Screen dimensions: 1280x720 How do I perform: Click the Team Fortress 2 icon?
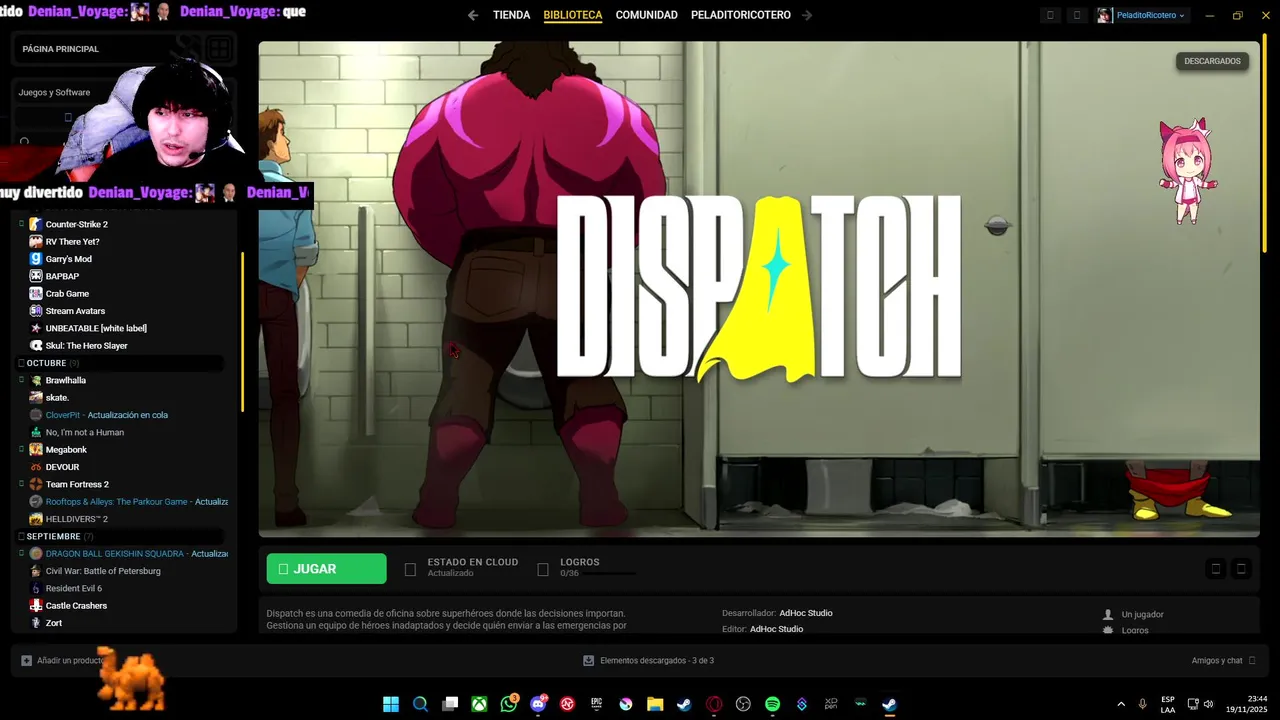click(x=36, y=484)
